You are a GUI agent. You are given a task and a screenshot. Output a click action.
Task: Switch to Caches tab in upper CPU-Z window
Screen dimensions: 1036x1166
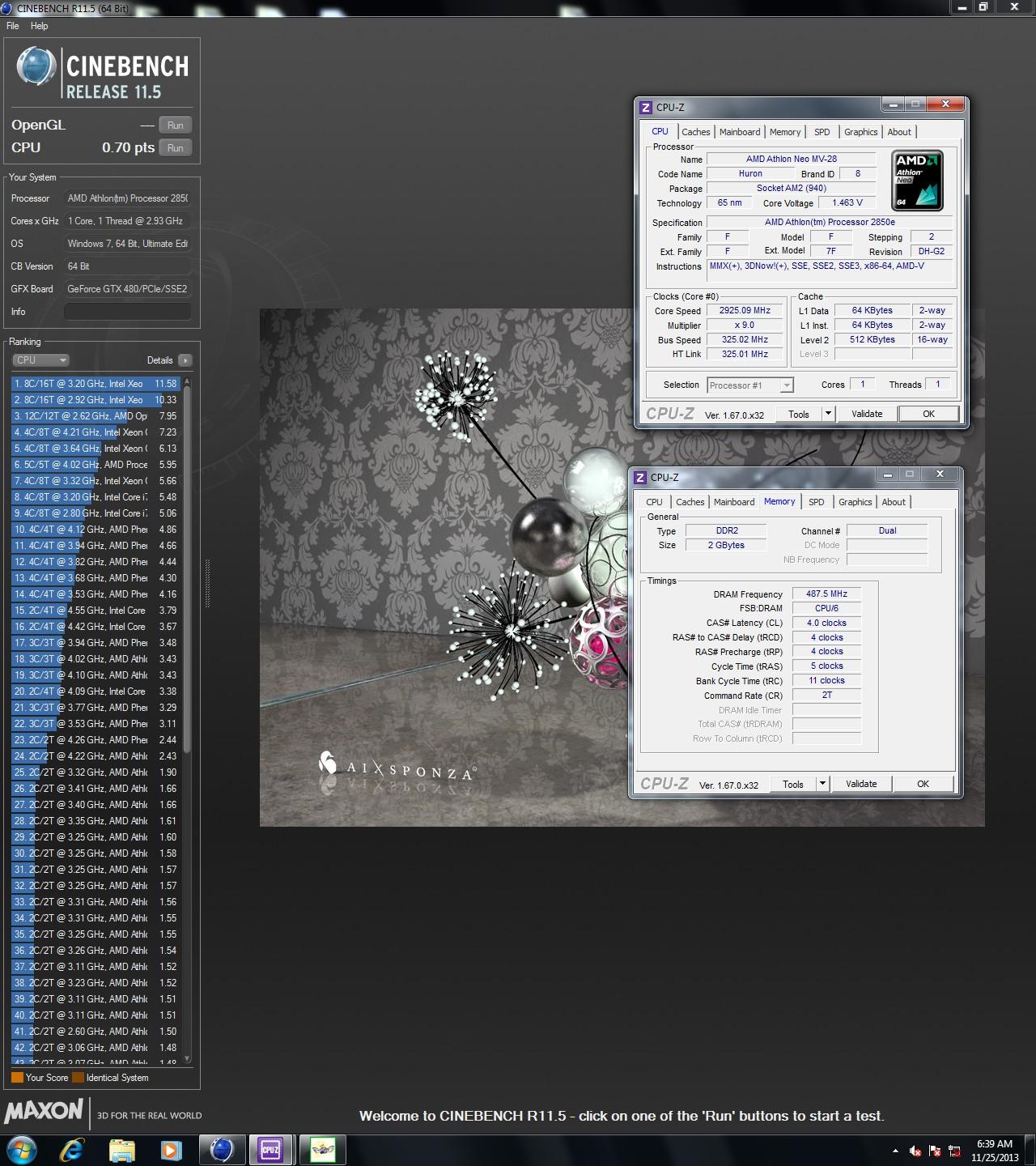click(x=695, y=132)
